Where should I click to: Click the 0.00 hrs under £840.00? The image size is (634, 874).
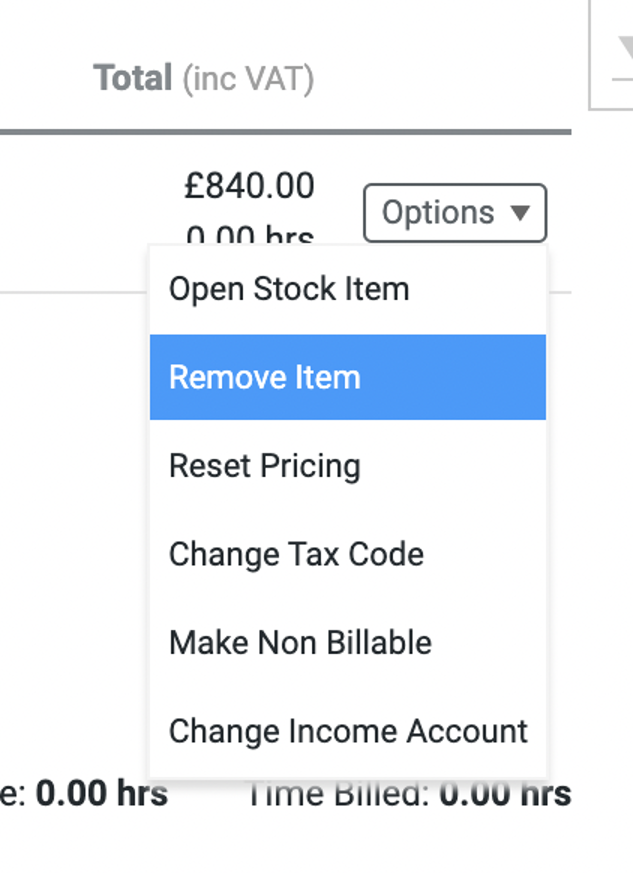click(249, 236)
